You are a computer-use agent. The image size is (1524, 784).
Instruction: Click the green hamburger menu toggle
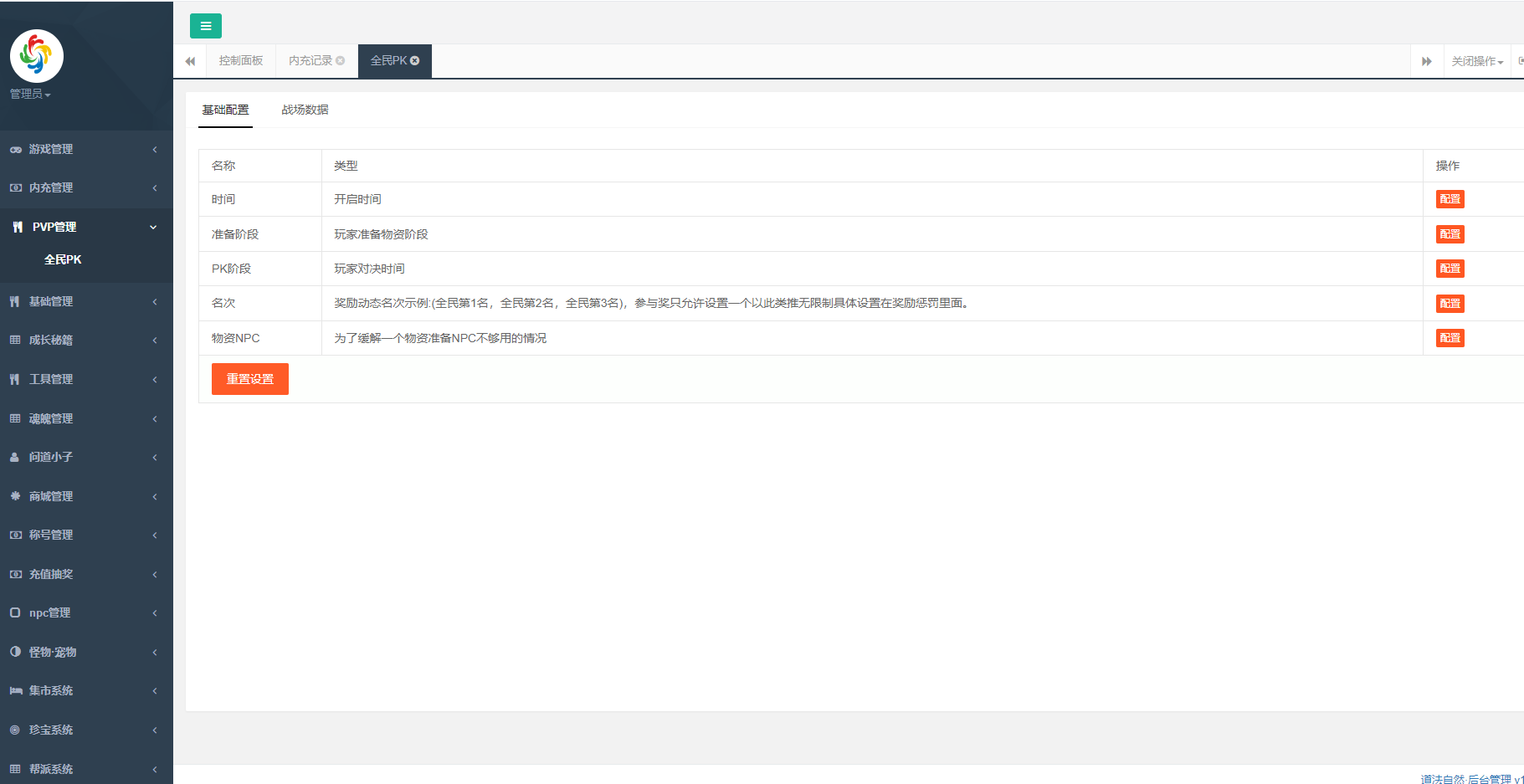click(x=205, y=26)
